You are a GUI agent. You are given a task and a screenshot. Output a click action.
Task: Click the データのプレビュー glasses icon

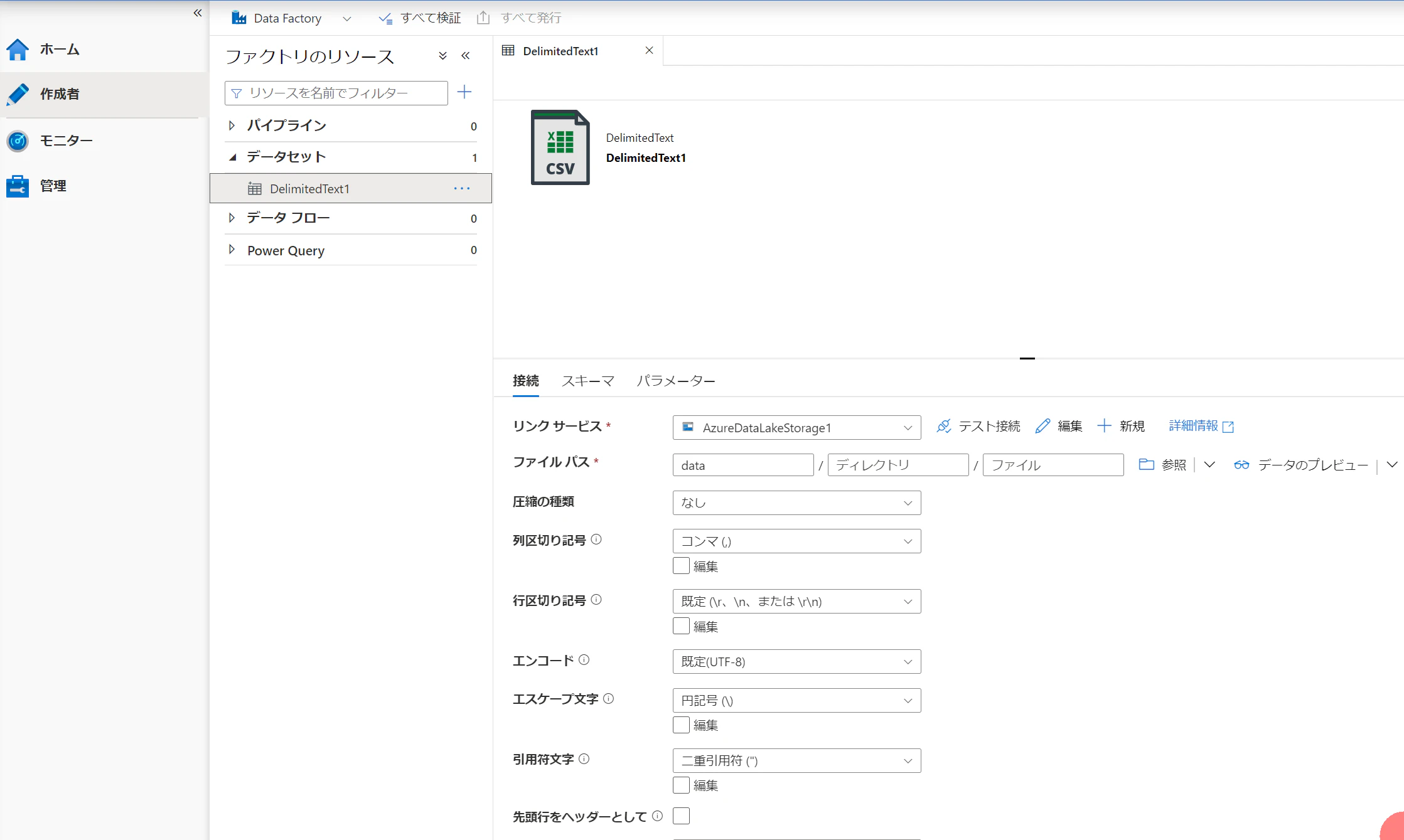1241,465
